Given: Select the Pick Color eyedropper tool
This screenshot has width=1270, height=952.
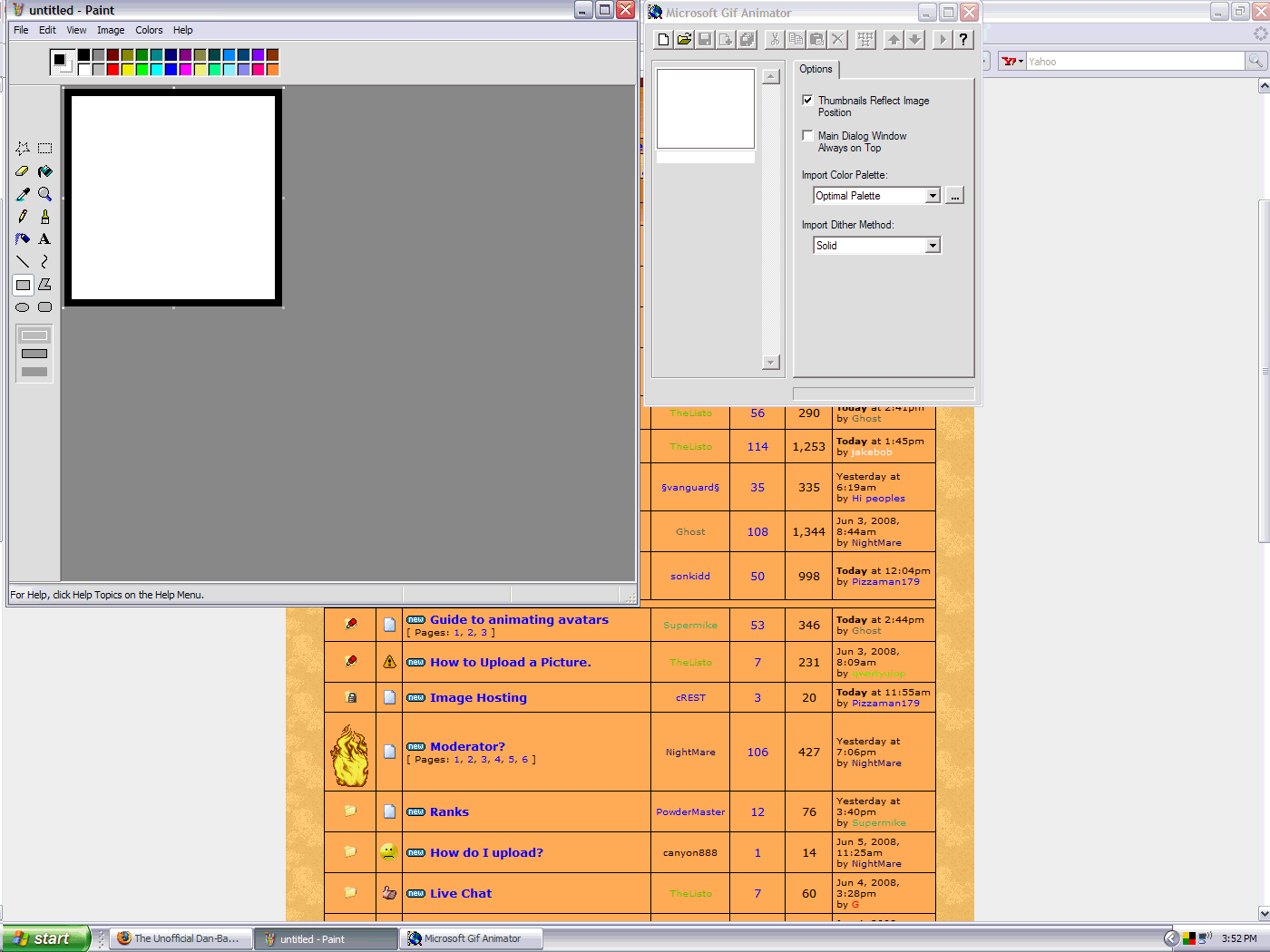Looking at the screenshot, I should [x=23, y=194].
